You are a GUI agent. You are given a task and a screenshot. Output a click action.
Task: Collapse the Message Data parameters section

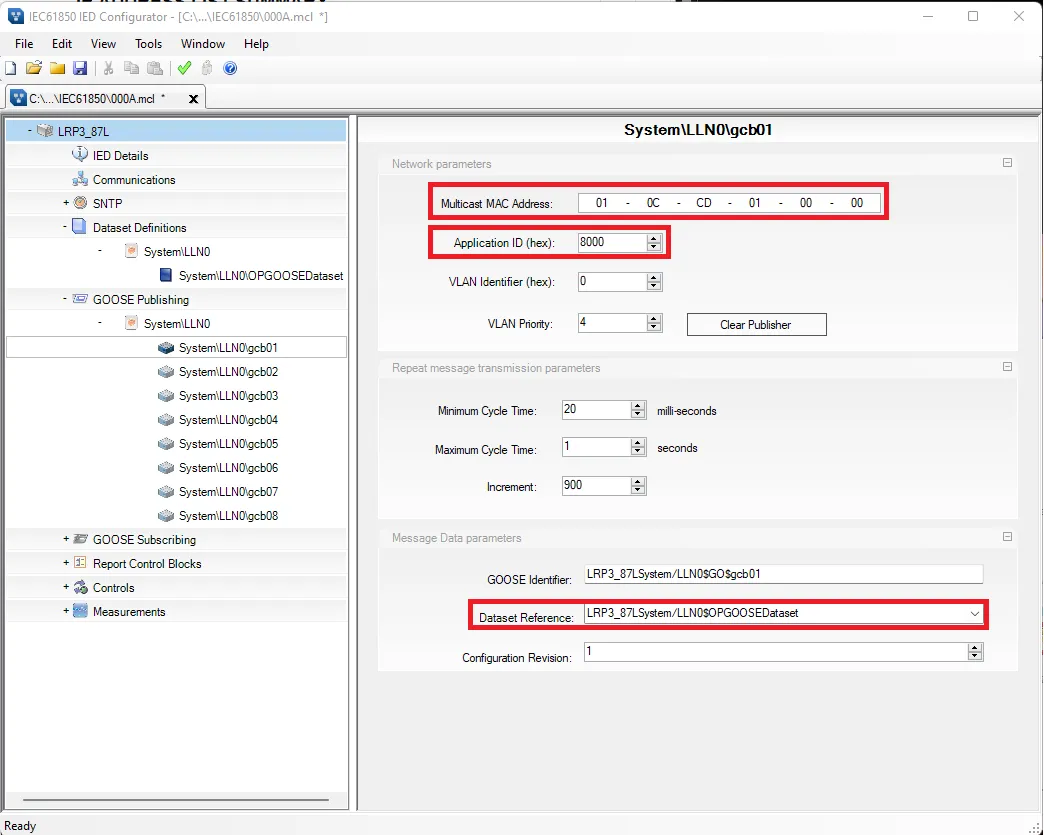(x=1007, y=537)
